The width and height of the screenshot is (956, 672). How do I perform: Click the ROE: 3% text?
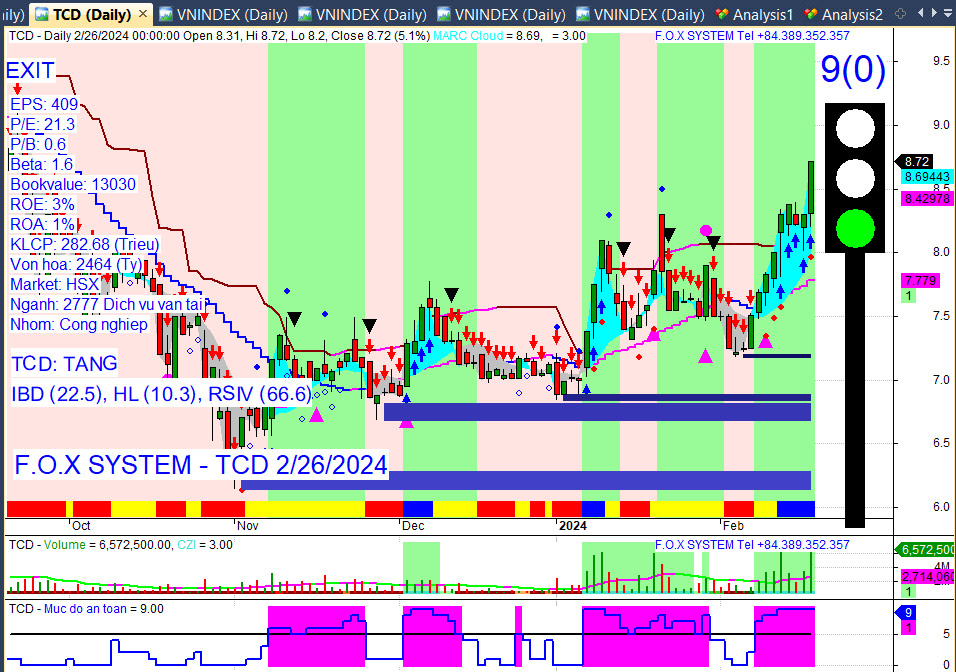point(42,204)
